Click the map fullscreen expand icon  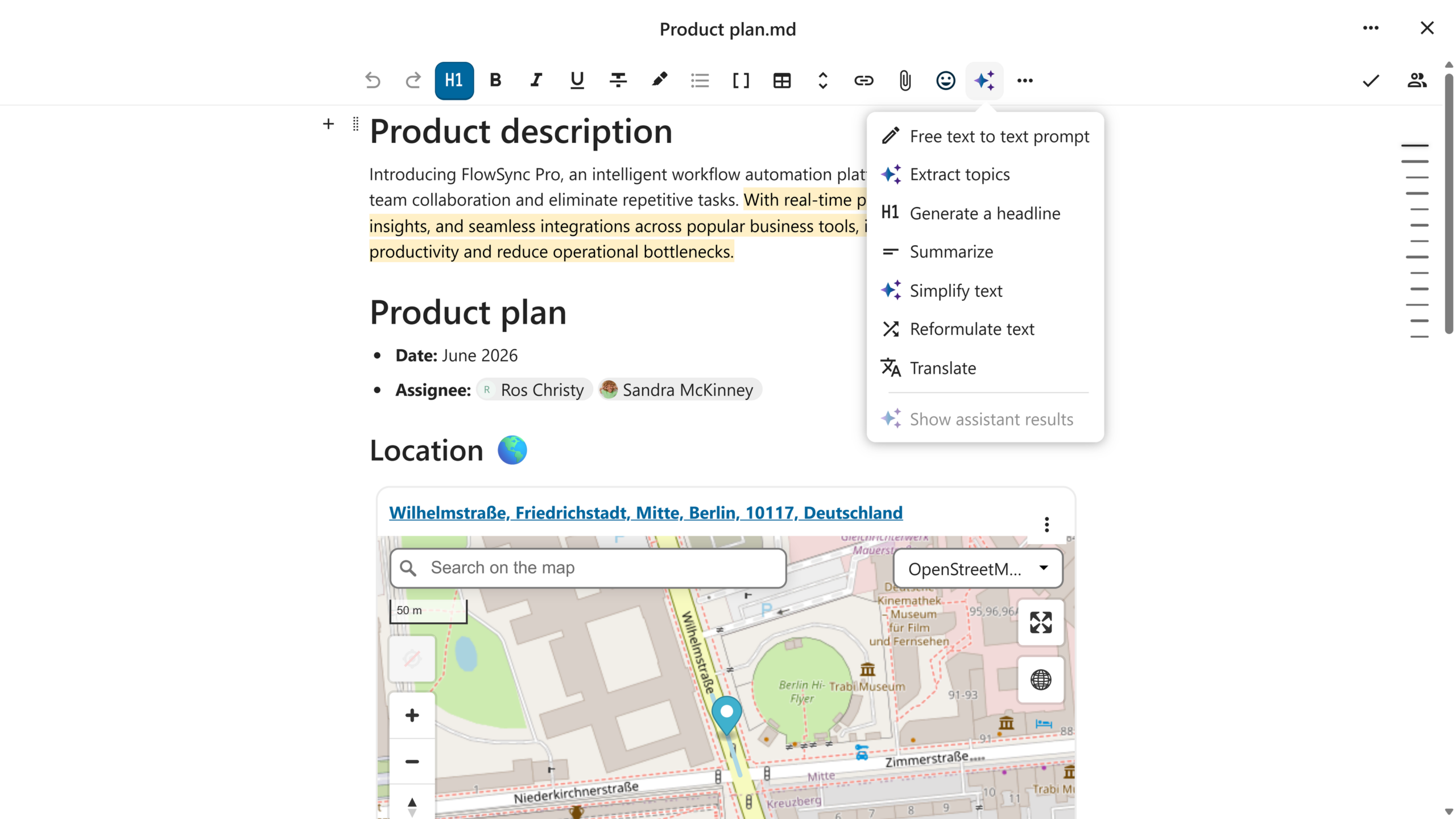click(x=1040, y=622)
